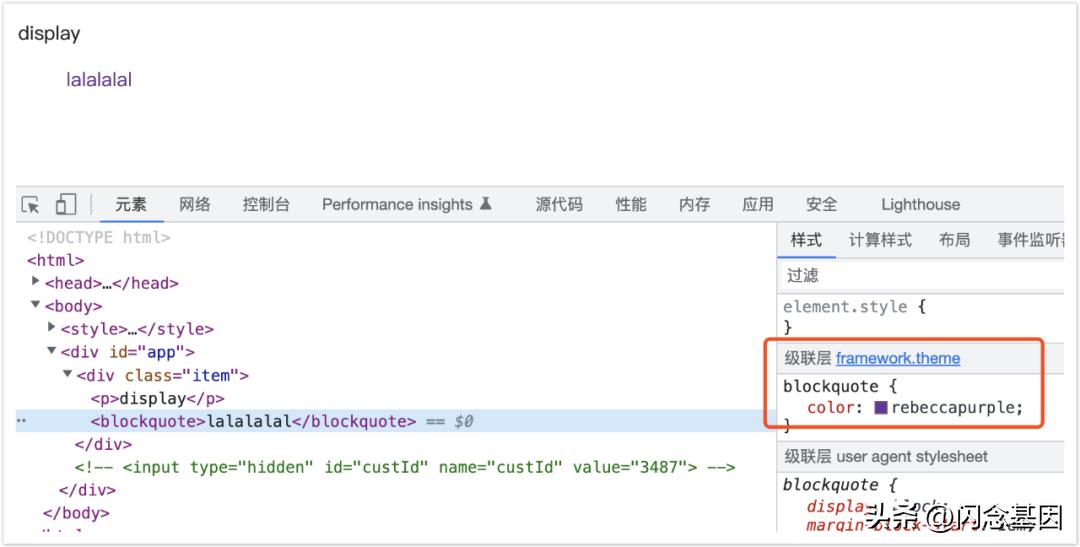Screen dimensions: 1080x547
Task: Open the 性能 tab
Action: [x=631, y=205]
